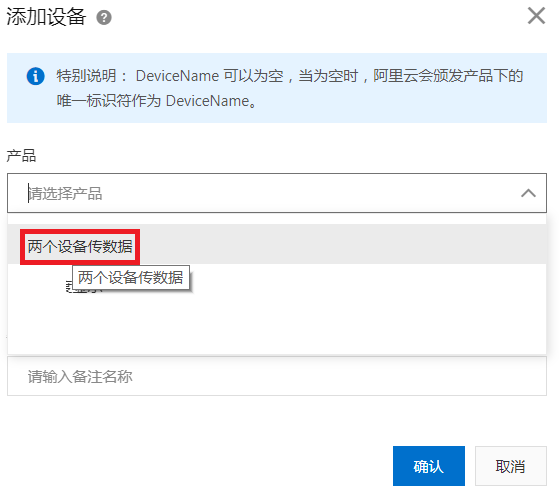Image resolution: width=559 pixels, height=491 pixels.
Task: Click the blue info icon in notice
Action: pos(35,76)
